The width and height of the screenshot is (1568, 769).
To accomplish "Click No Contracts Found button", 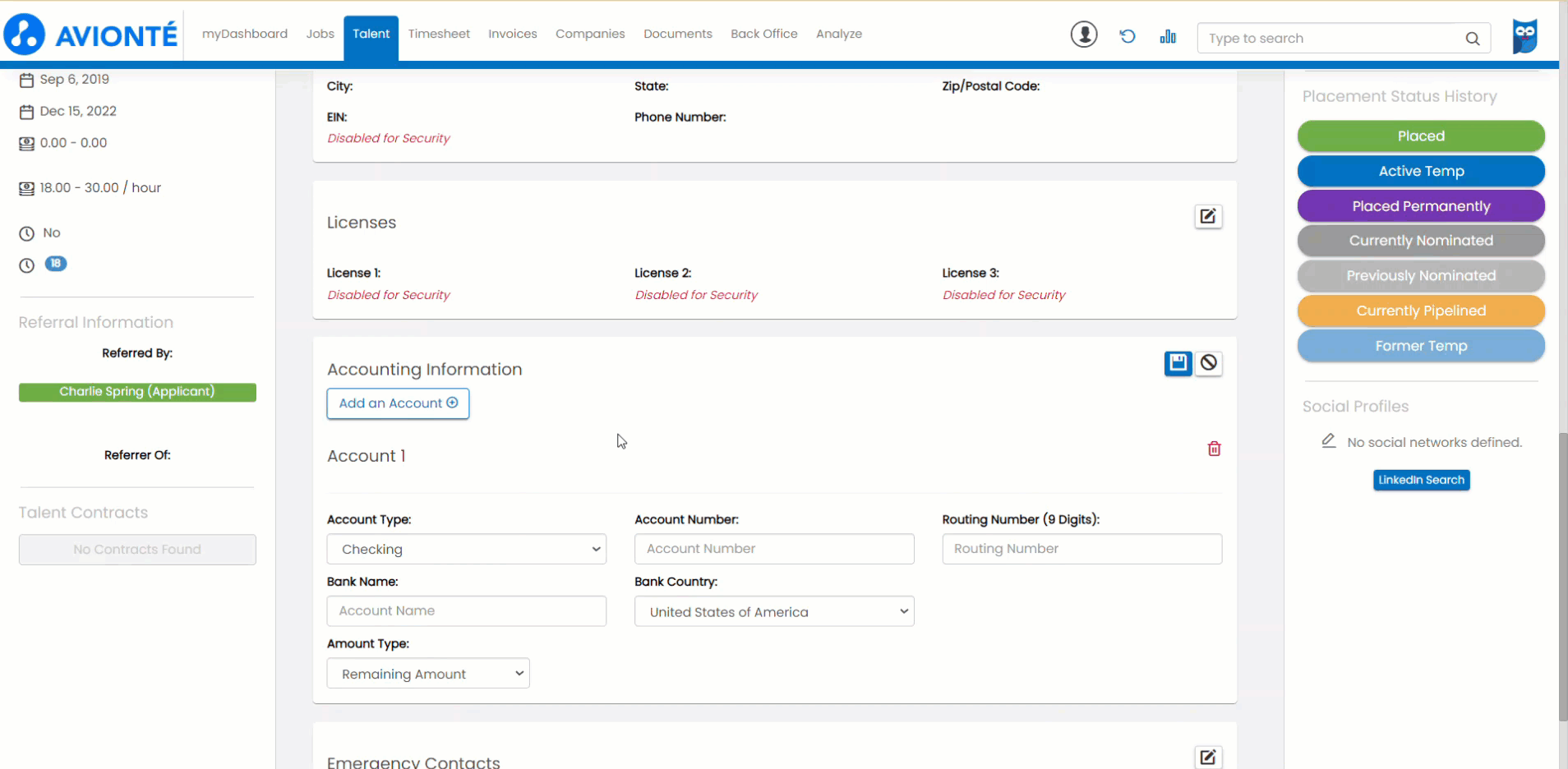I will click(137, 550).
